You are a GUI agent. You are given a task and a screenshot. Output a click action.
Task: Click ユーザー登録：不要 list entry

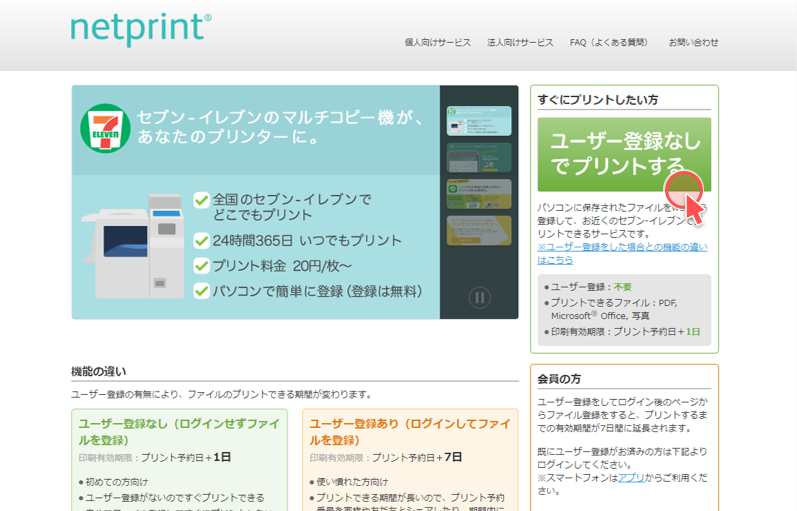point(588,287)
